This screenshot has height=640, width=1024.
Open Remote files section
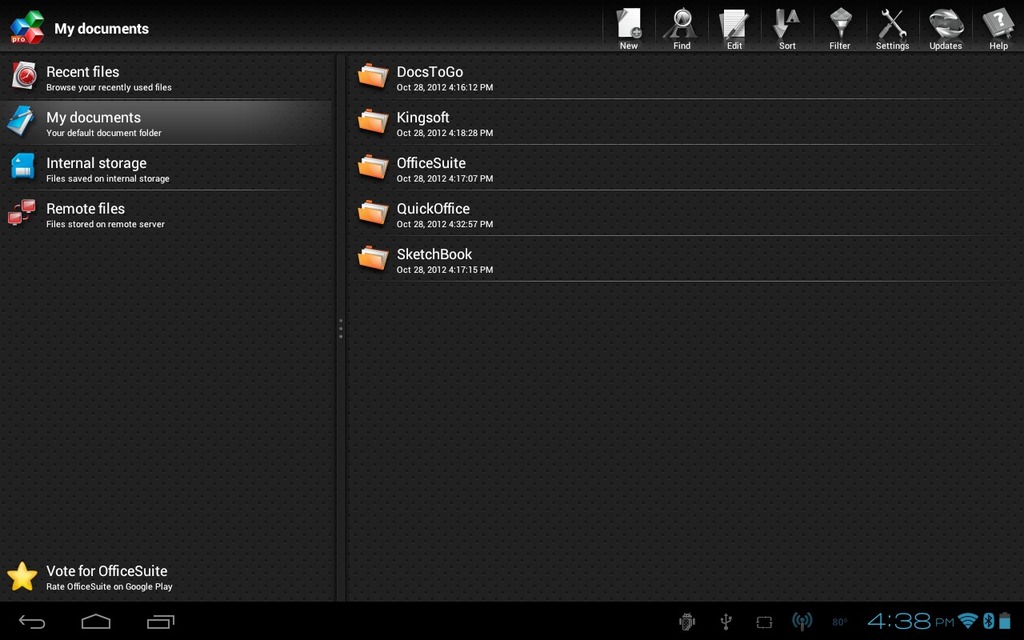click(167, 214)
